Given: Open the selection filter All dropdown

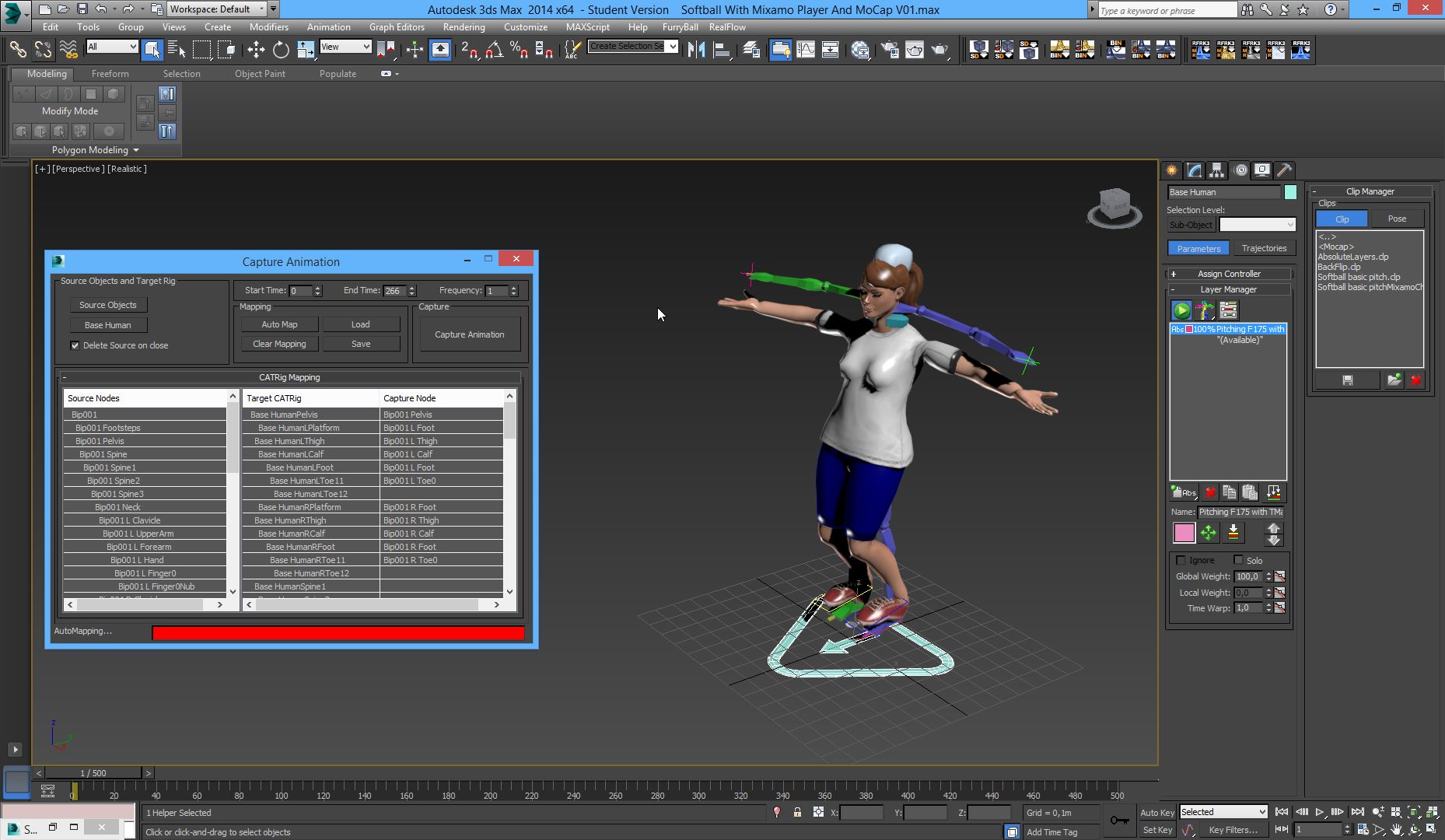Looking at the screenshot, I should (112, 47).
